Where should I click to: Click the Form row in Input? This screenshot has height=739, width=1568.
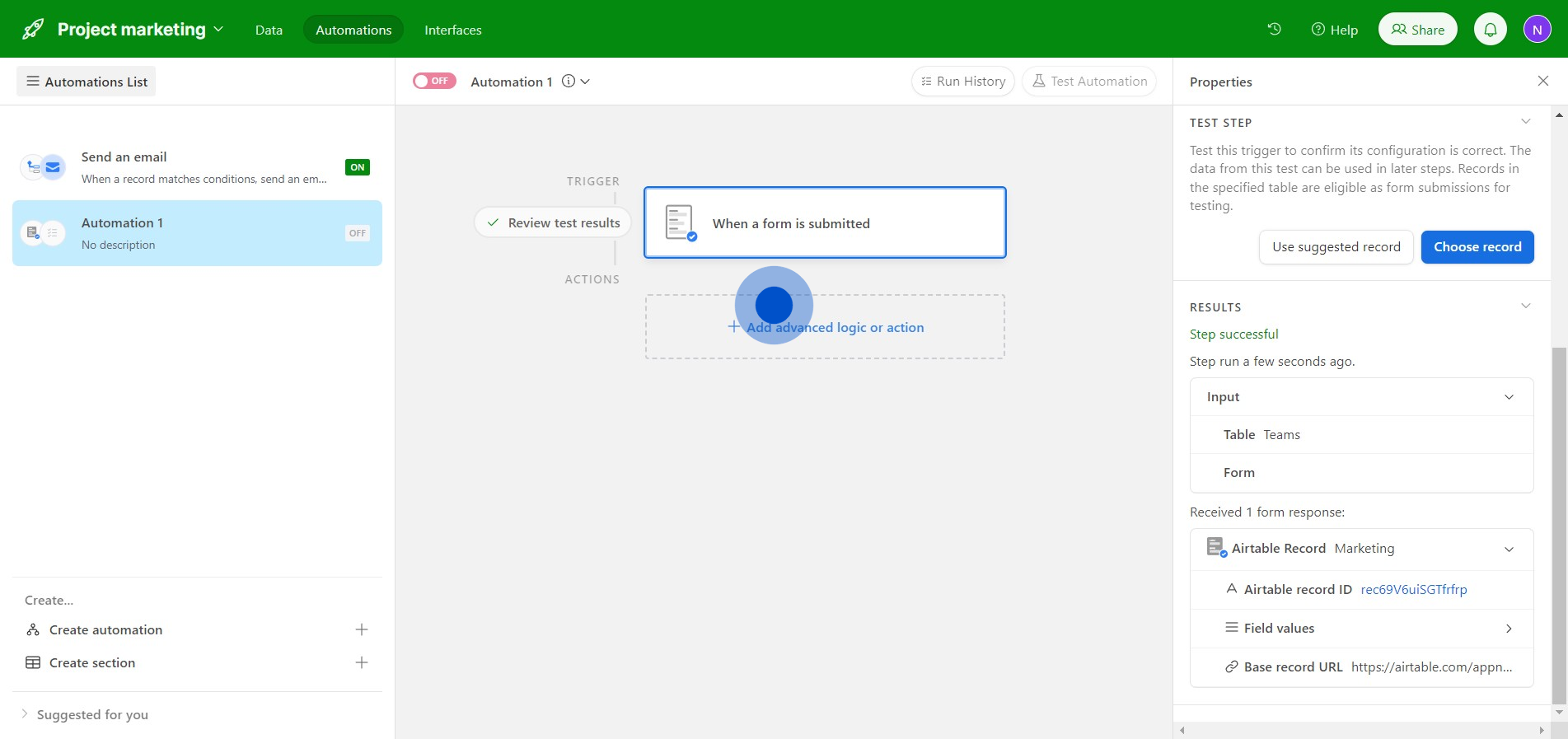click(1361, 473)
